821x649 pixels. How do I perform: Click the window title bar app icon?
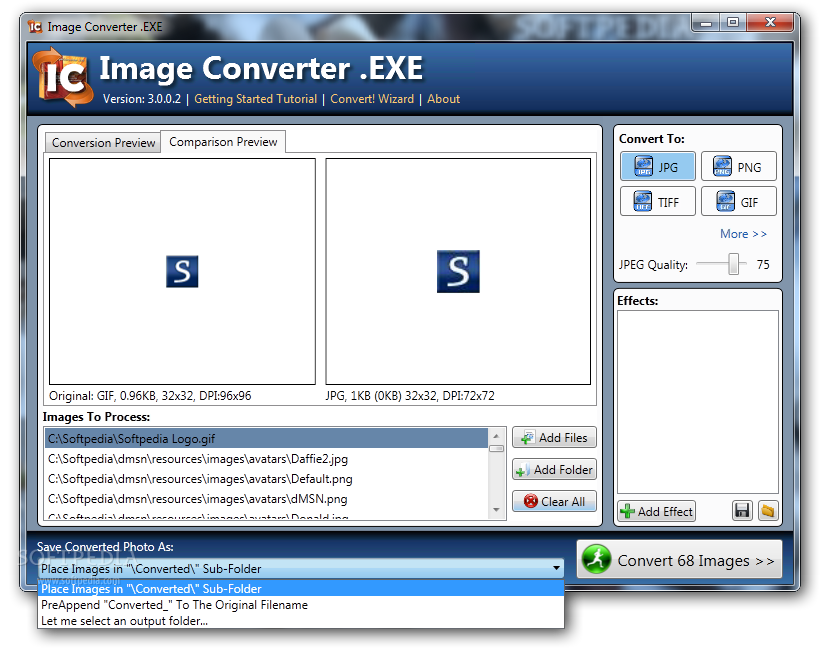coord(35,26)
